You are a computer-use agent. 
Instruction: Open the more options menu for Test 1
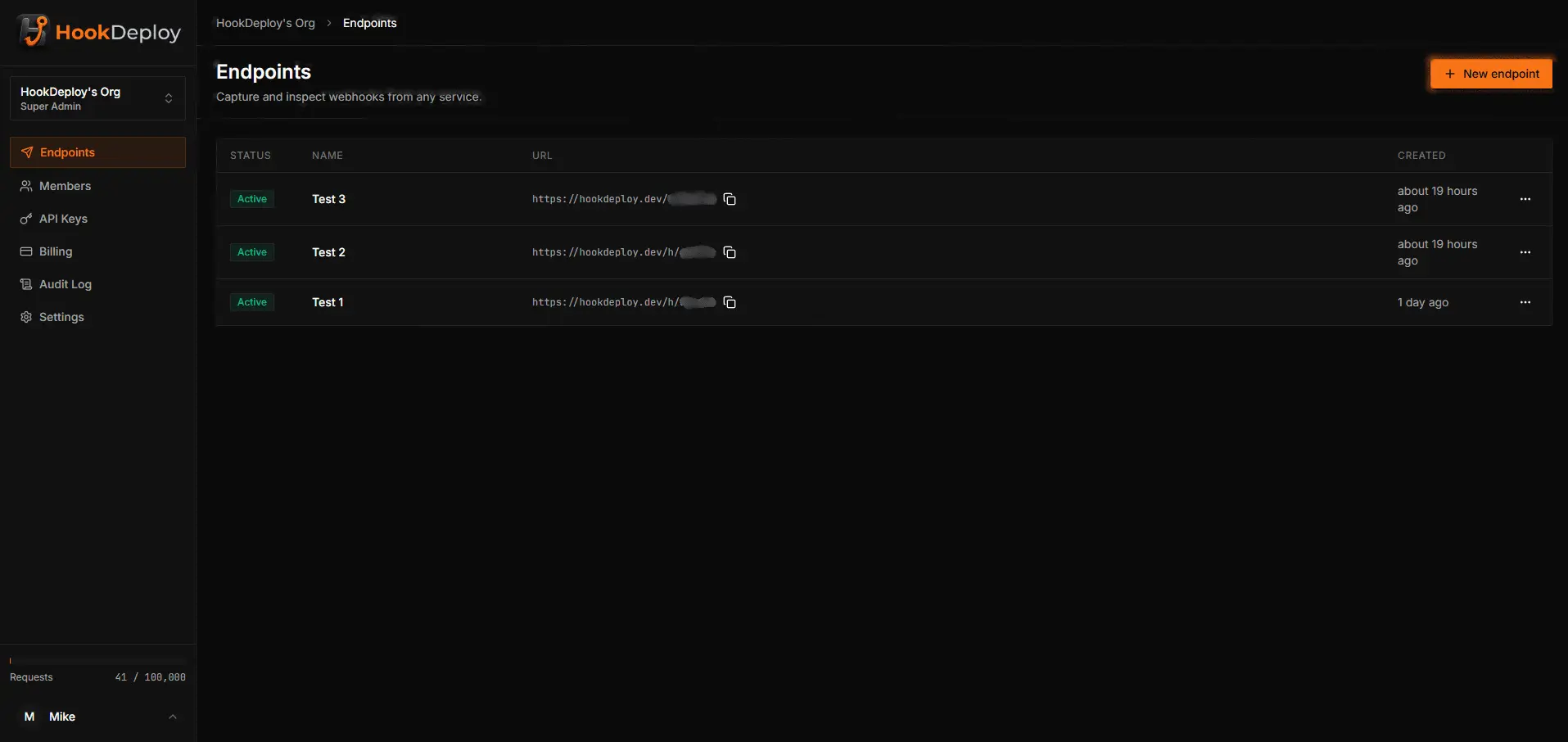click(1525, 302)
